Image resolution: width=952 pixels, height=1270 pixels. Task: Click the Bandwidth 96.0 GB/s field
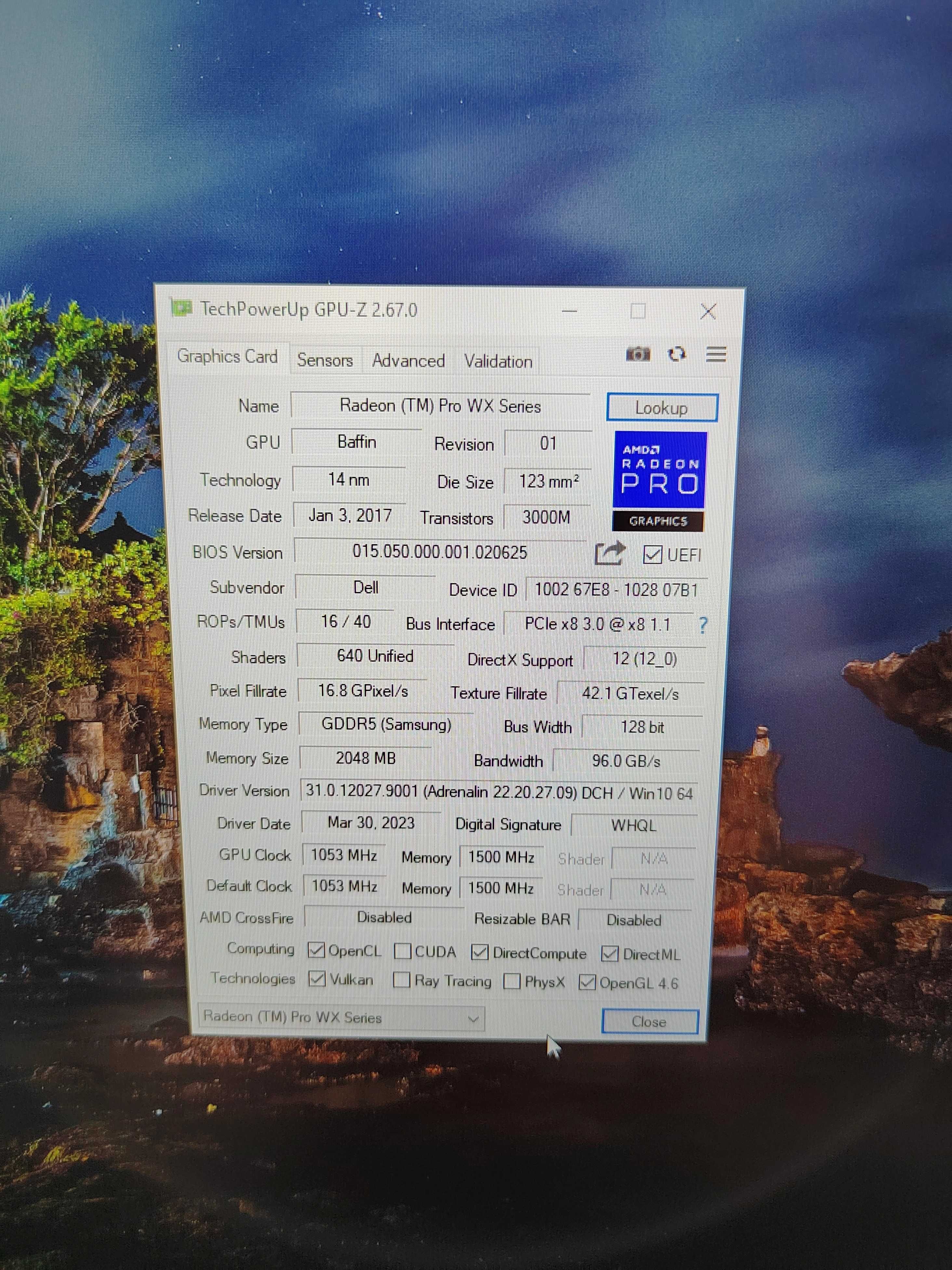click(626, 761)
